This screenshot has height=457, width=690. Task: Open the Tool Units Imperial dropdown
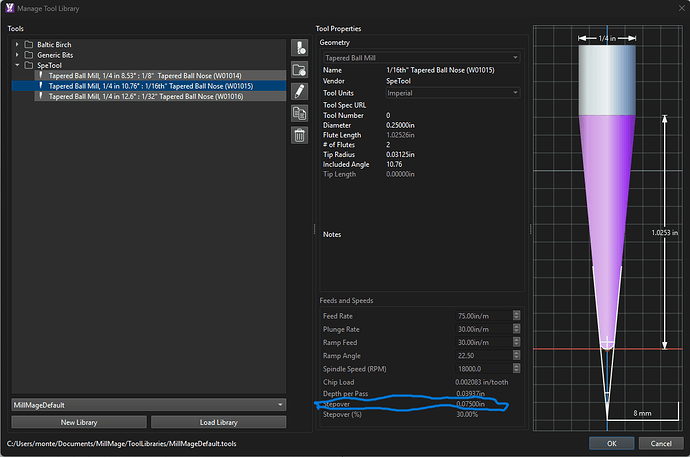[452, 93]
